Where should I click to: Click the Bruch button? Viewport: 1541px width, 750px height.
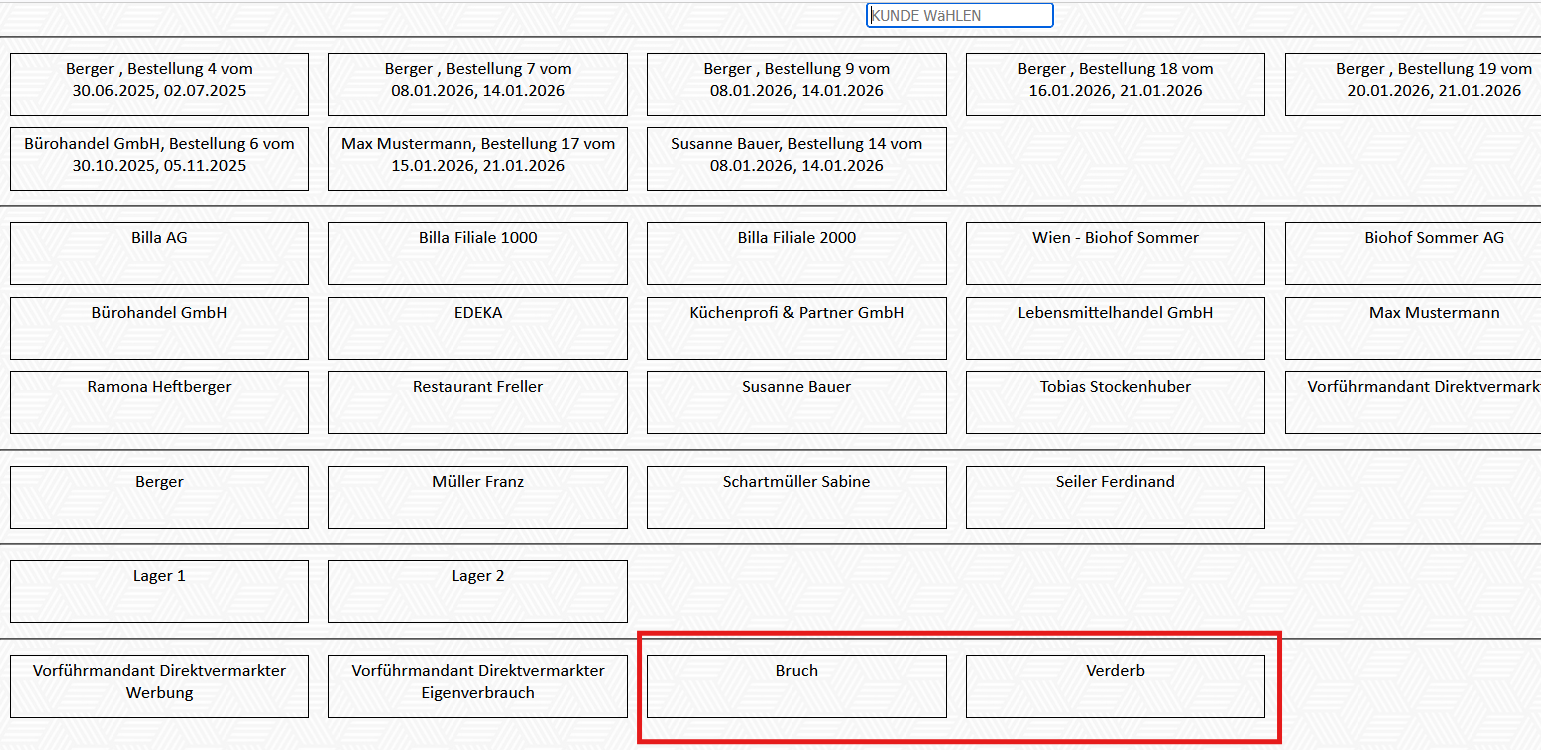tap(796, 686)
